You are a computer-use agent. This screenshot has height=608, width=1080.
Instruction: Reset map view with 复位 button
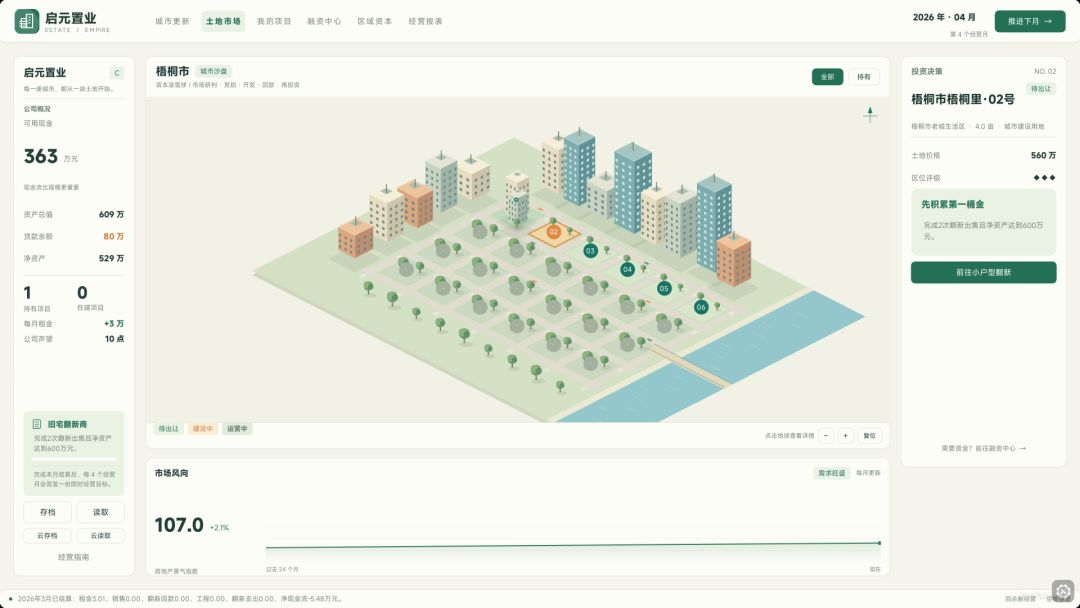click(x=870, y=435)
